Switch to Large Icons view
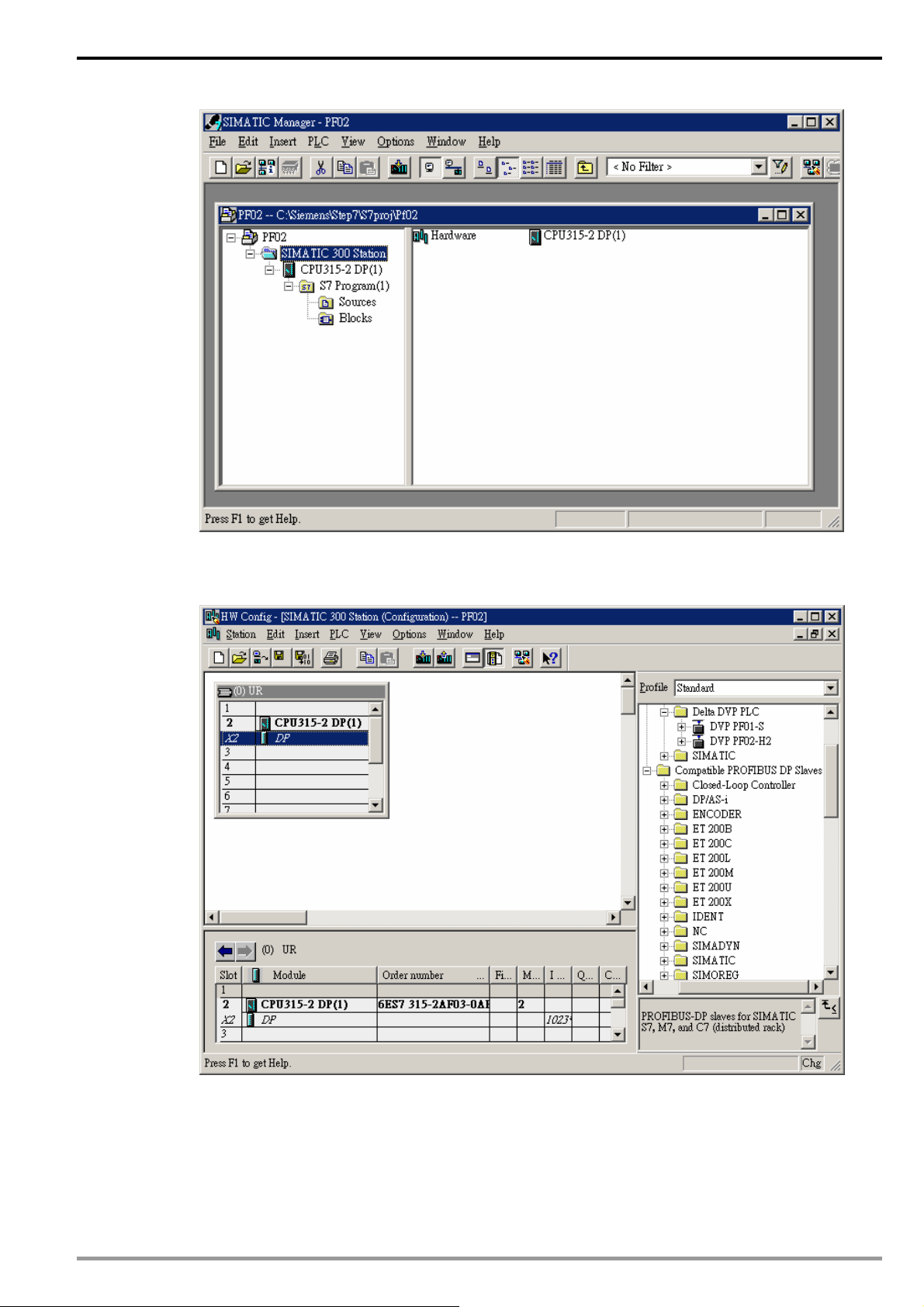 (484, 168)
